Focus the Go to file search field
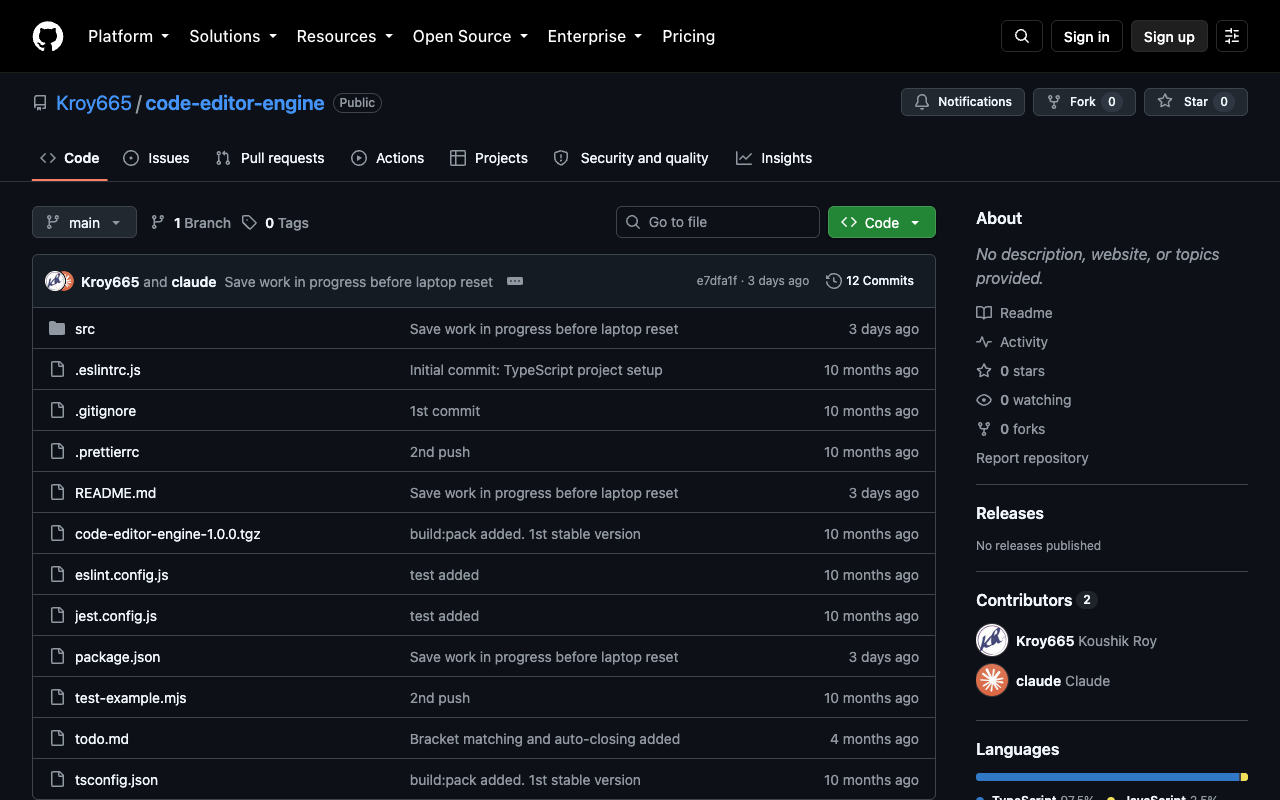1280x800 pixels. pyautogui.click(x=718, y=222)
